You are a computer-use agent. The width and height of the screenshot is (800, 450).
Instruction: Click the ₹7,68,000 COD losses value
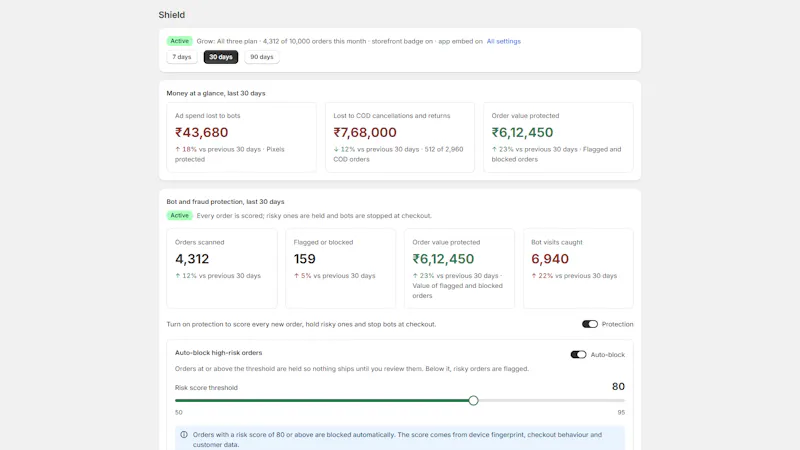[x=365, y=133]
